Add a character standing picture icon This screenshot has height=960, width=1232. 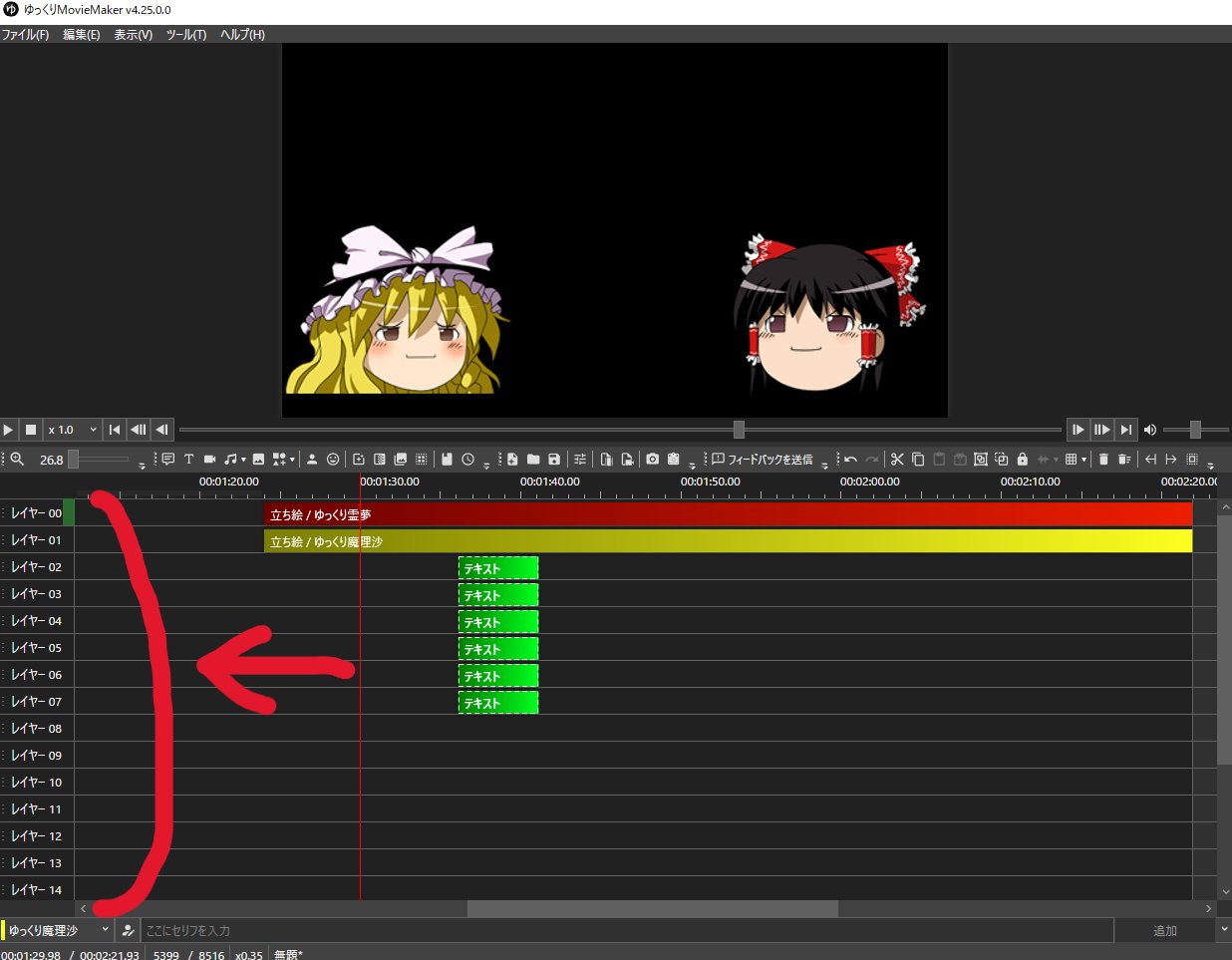pos(312,459)
